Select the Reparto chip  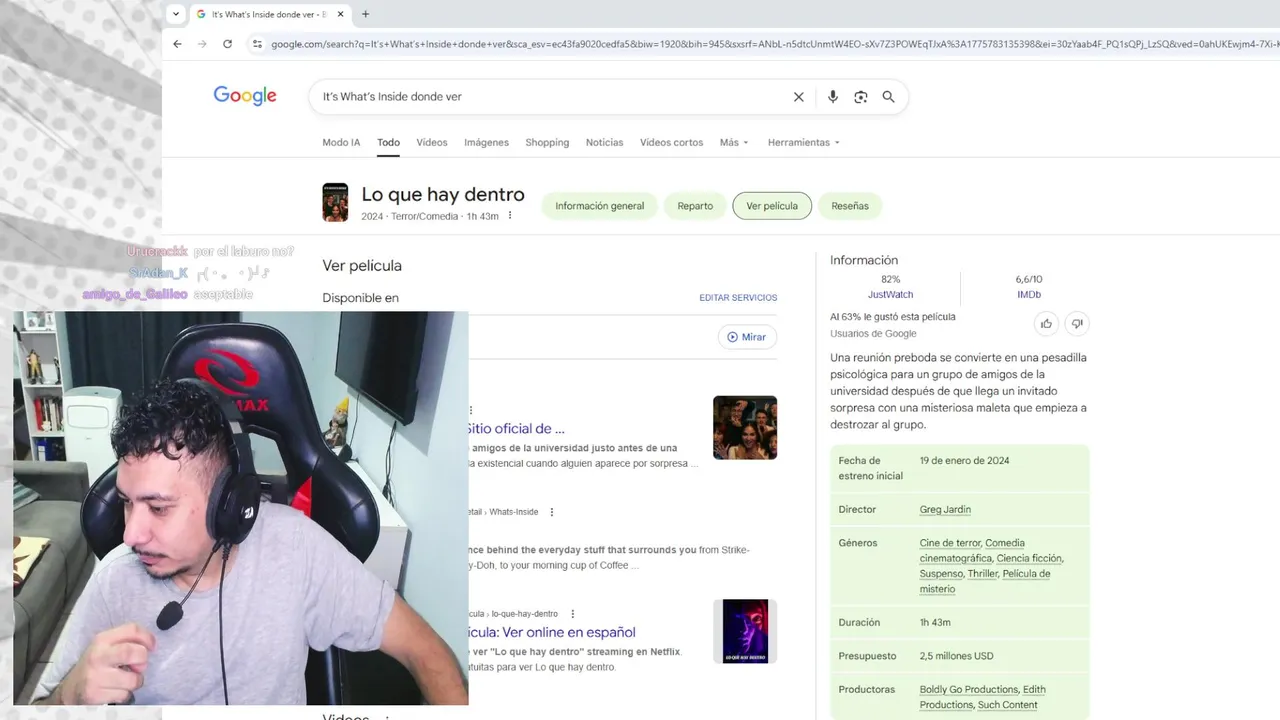695,206
